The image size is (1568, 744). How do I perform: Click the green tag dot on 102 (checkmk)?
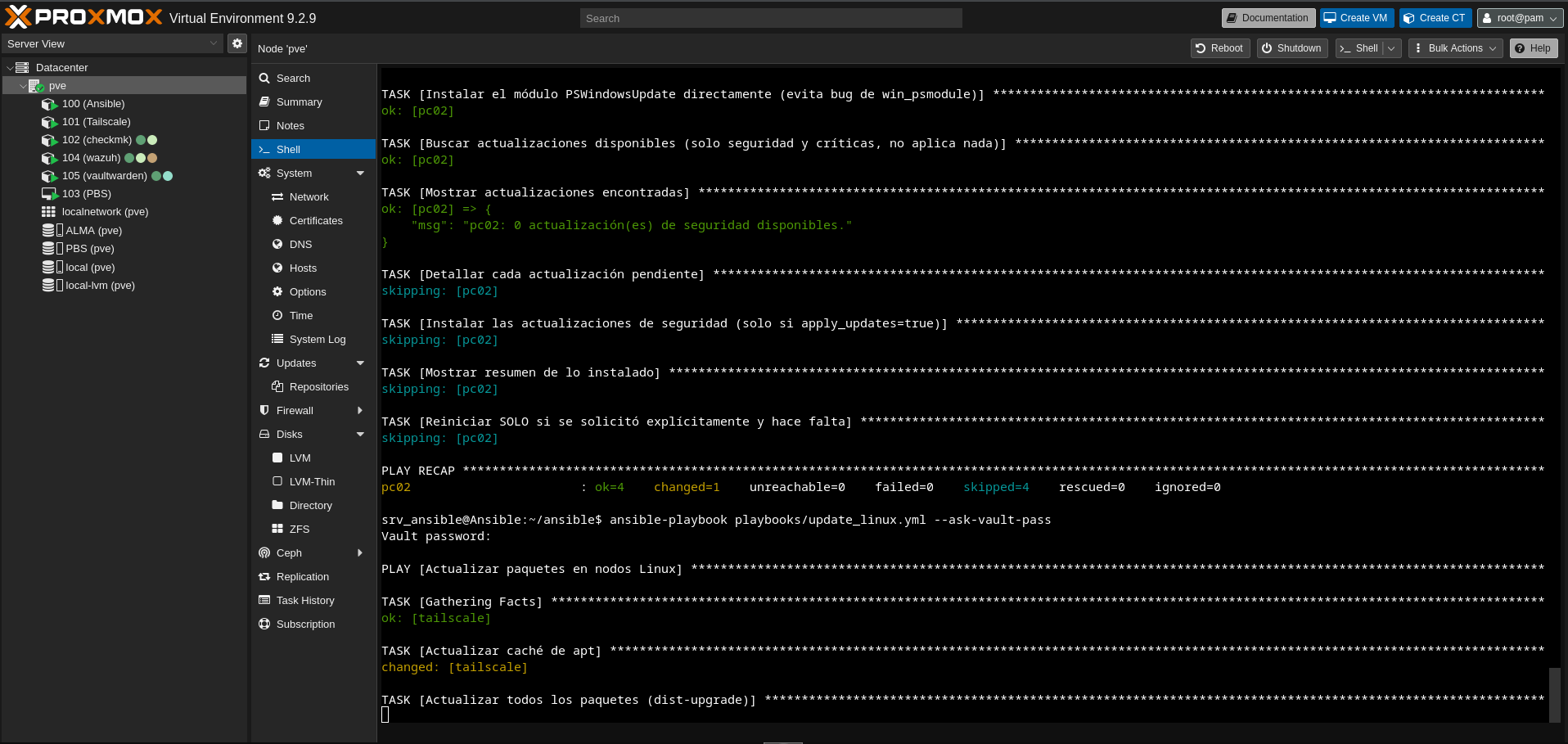141,140
